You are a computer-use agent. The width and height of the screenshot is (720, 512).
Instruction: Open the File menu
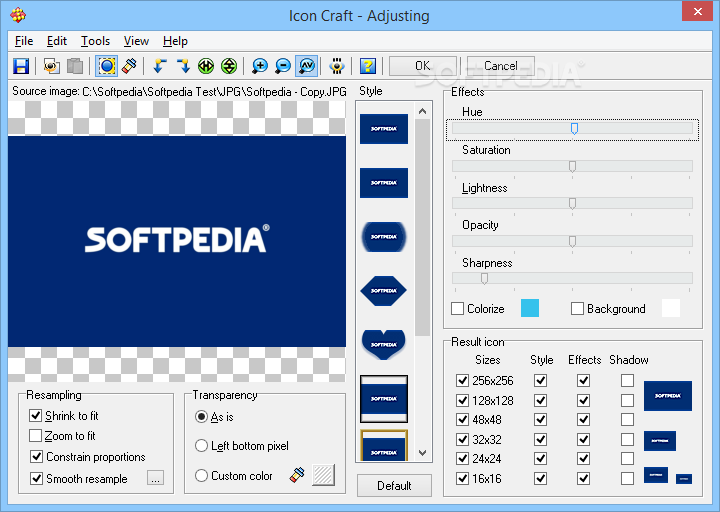point(24,41)
